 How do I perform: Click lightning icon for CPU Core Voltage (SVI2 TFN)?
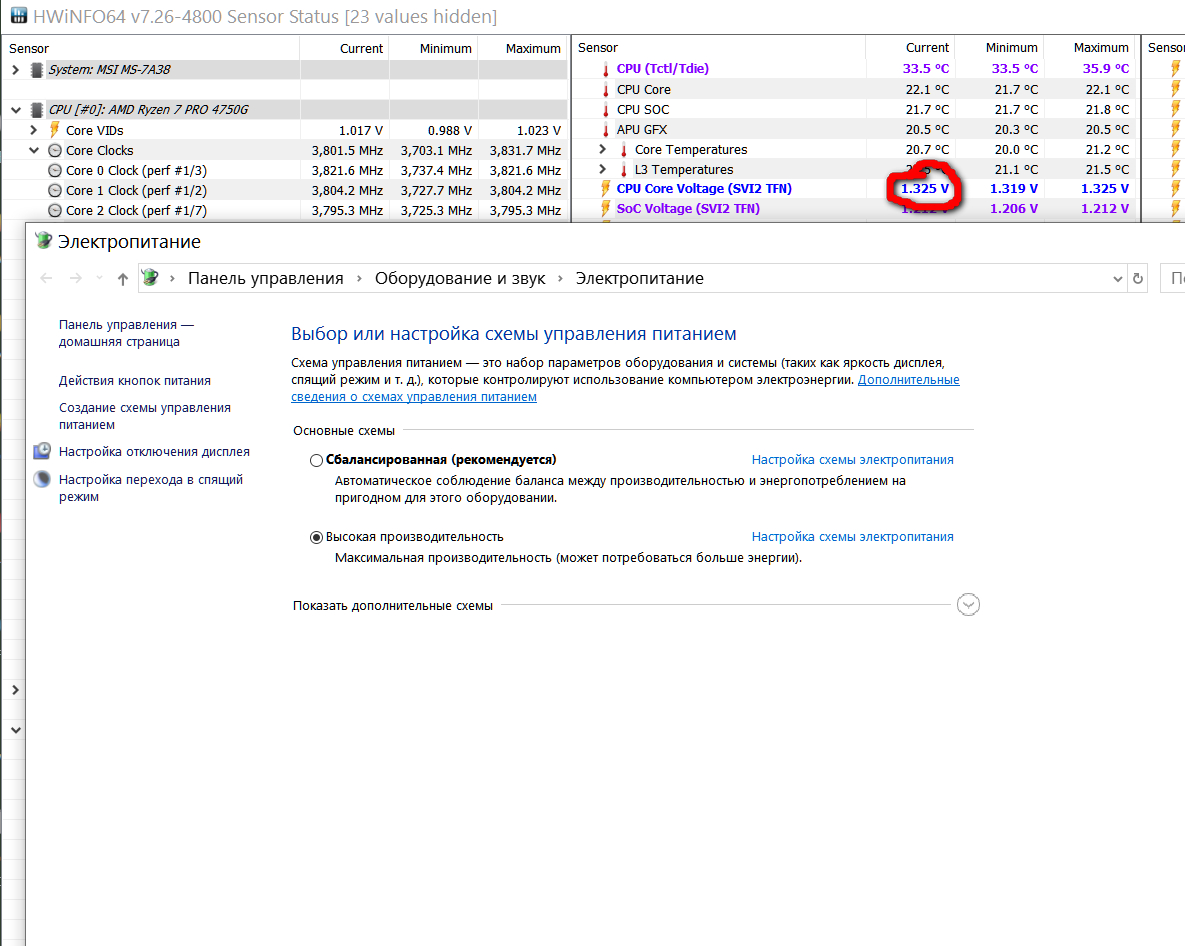[605, 188]
